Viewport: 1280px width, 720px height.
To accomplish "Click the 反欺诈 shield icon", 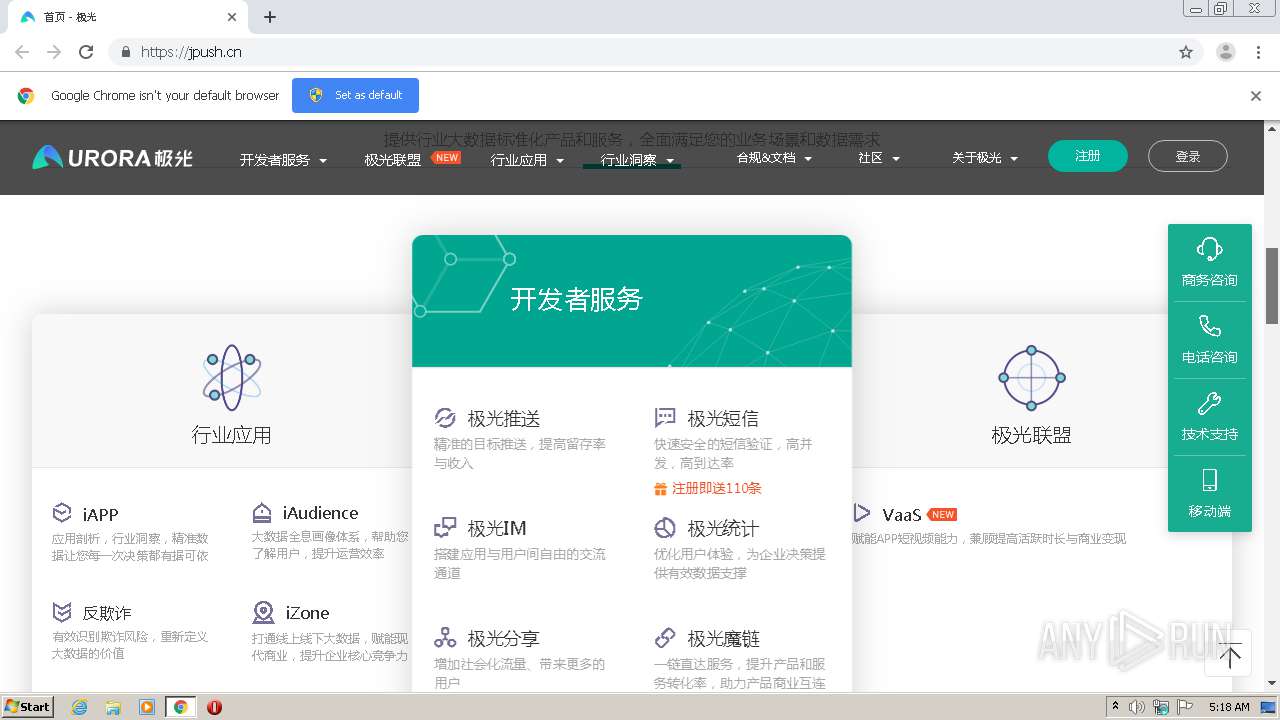I will tap(62, 612).
